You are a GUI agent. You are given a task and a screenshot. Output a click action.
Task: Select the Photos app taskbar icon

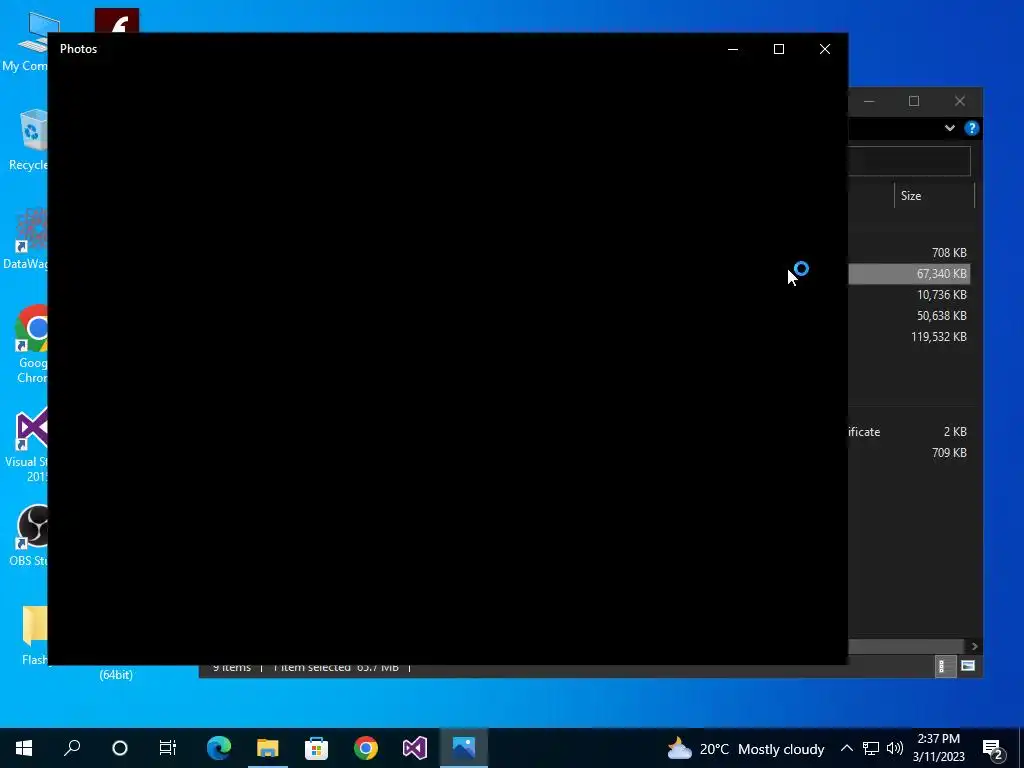[464, 748]
